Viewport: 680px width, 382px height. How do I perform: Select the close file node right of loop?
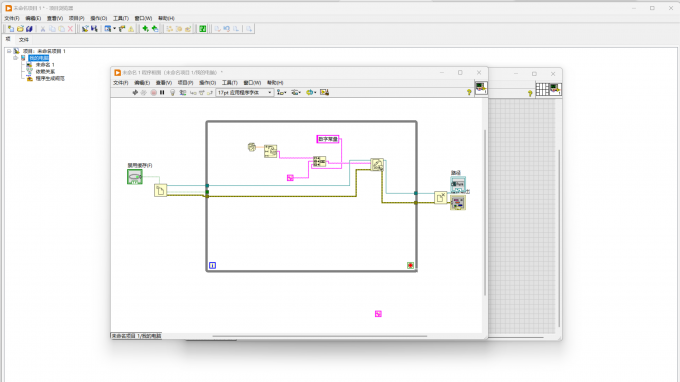[441, 198]
